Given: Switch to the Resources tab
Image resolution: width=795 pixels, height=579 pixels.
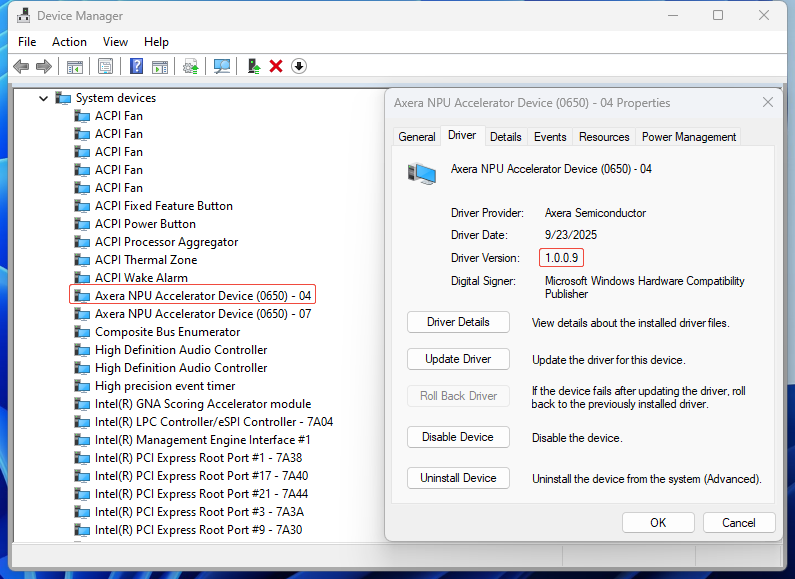Looking at the screenshot, I should (604, 137).
